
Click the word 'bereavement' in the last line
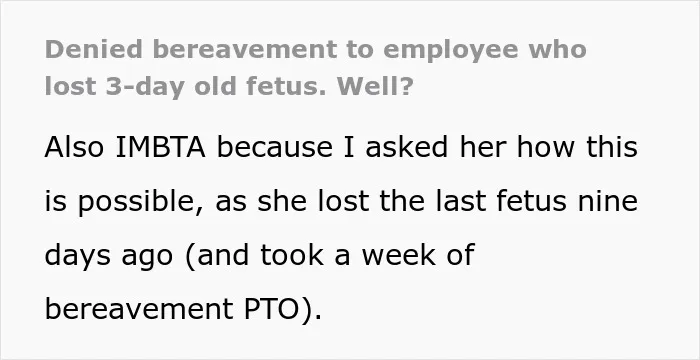pyautogui.click(x=139, y=309)
